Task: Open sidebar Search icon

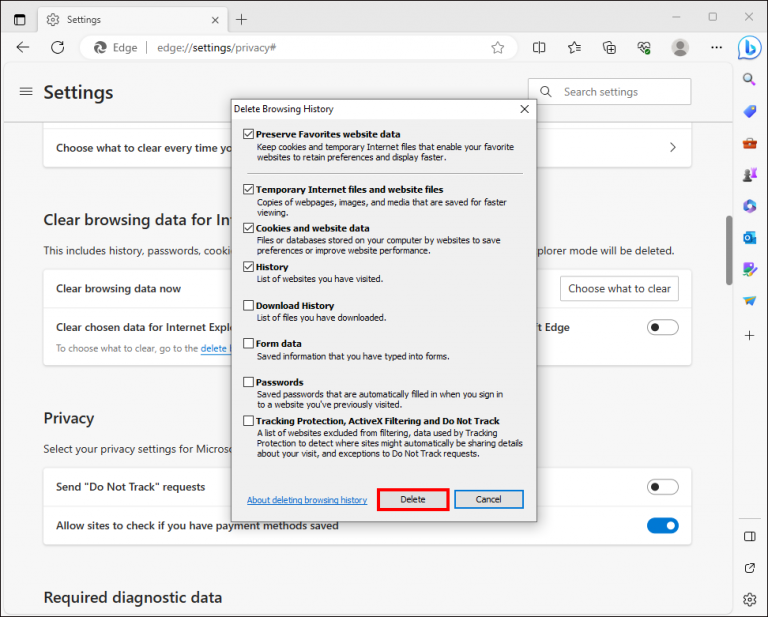Action: point(749,79)
